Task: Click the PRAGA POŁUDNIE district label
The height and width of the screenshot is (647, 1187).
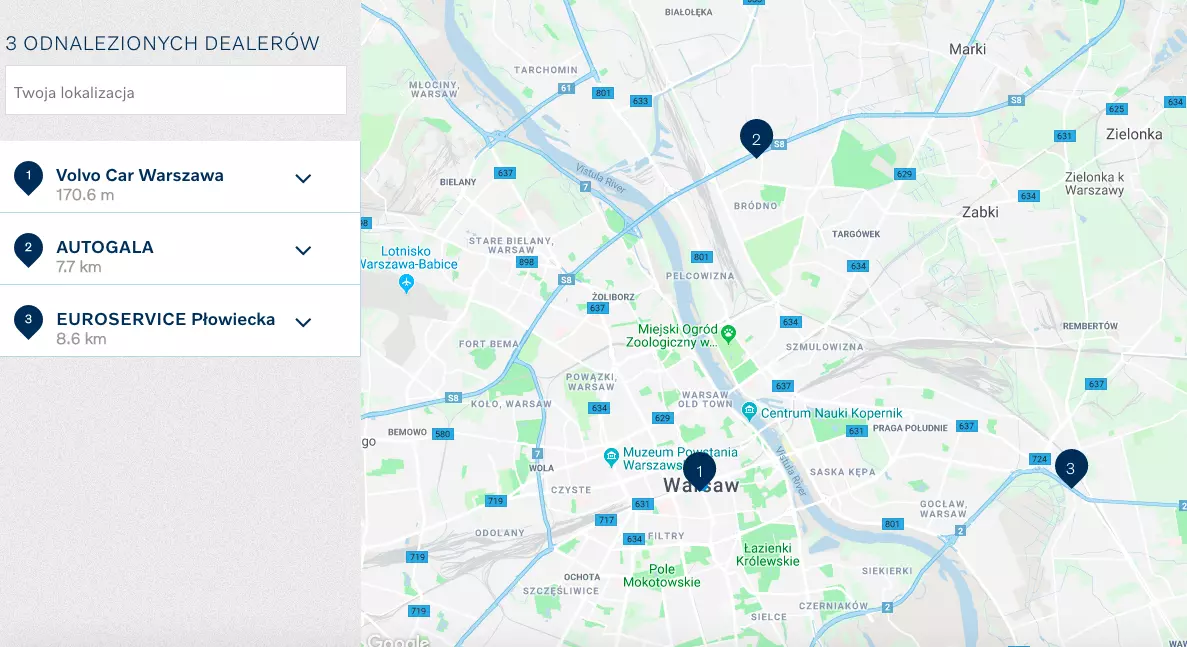Action: tap(910, 428)
